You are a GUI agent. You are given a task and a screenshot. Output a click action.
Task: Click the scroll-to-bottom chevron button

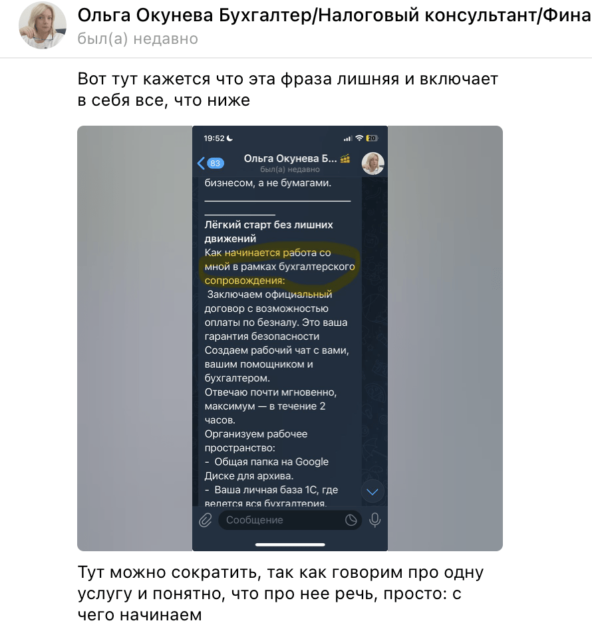[372, 492]
